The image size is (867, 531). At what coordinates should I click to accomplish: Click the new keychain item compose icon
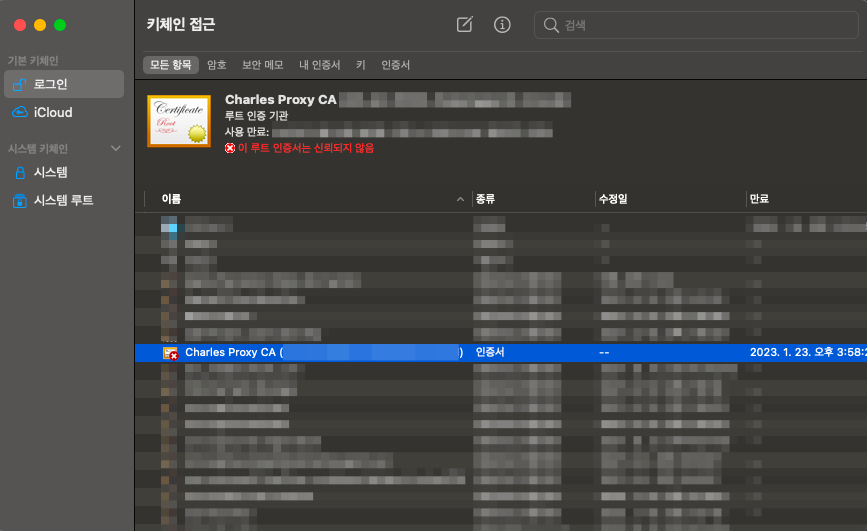[464, 24]
